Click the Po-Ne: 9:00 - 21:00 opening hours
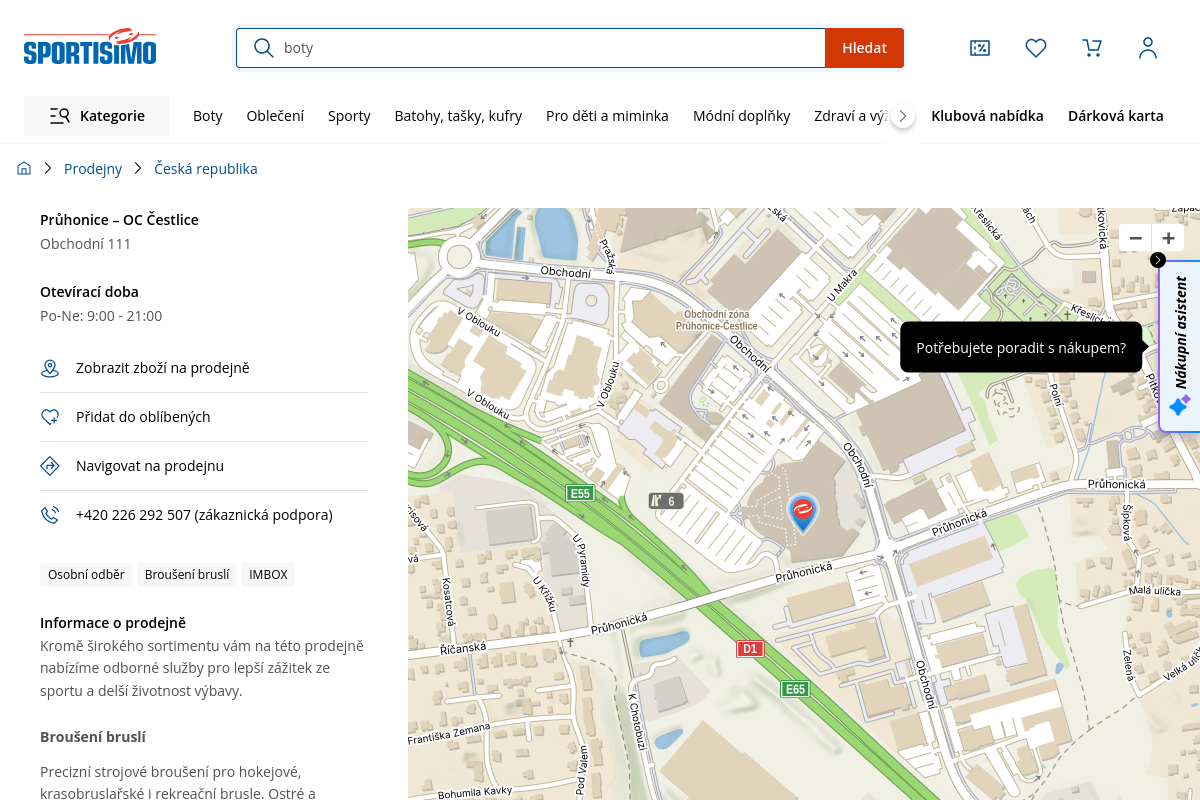Viewport: 1200px width, 800px height. pyautogui.click(x=101, y=316)
